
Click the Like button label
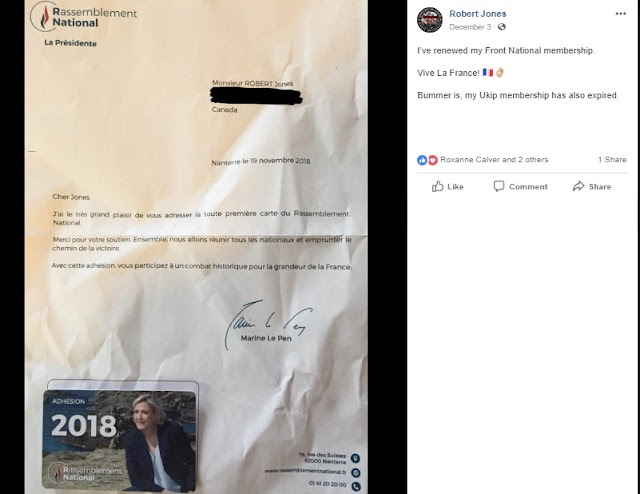point(455,187)
